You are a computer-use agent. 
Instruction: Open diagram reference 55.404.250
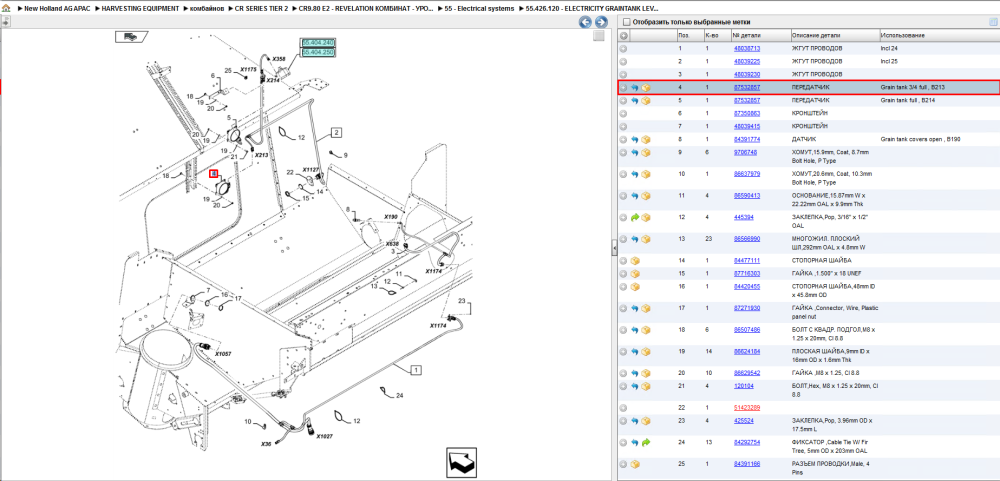[318, 52]
